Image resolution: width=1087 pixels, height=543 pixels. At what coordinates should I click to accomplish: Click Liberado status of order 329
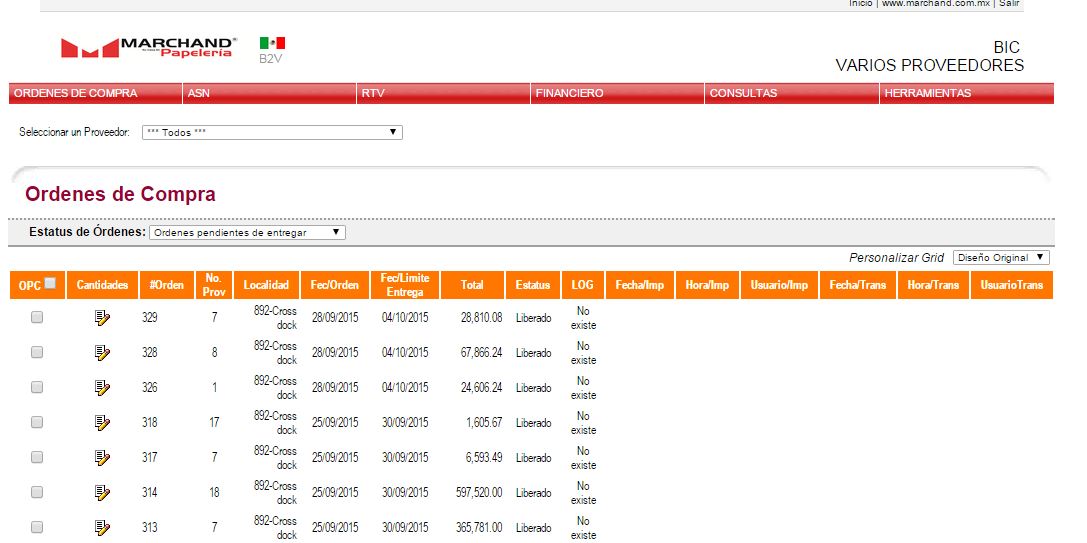click(533, 318)
